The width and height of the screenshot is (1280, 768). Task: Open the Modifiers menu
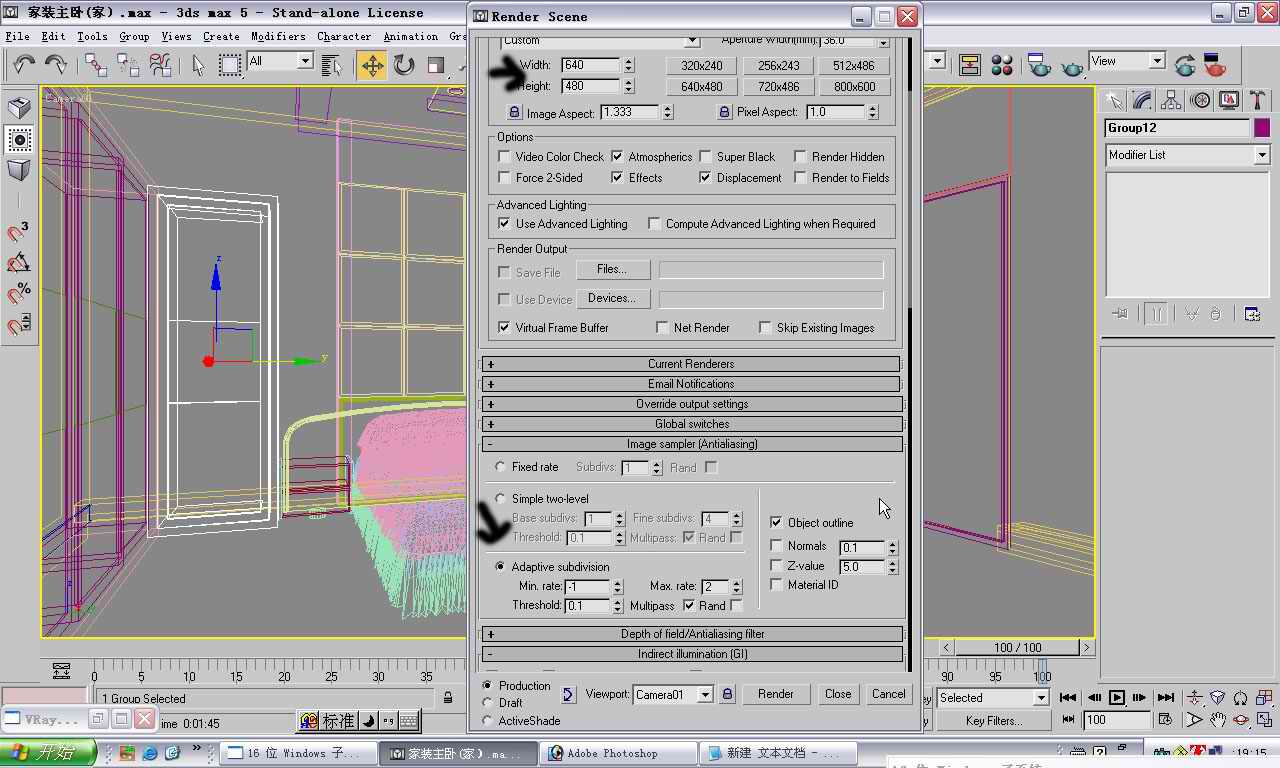[278, 36]
